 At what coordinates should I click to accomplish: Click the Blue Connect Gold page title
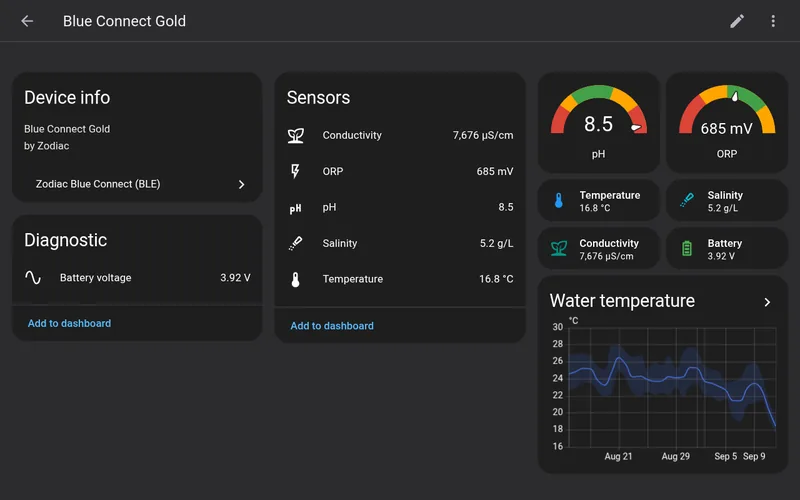(x=124, y=21)
